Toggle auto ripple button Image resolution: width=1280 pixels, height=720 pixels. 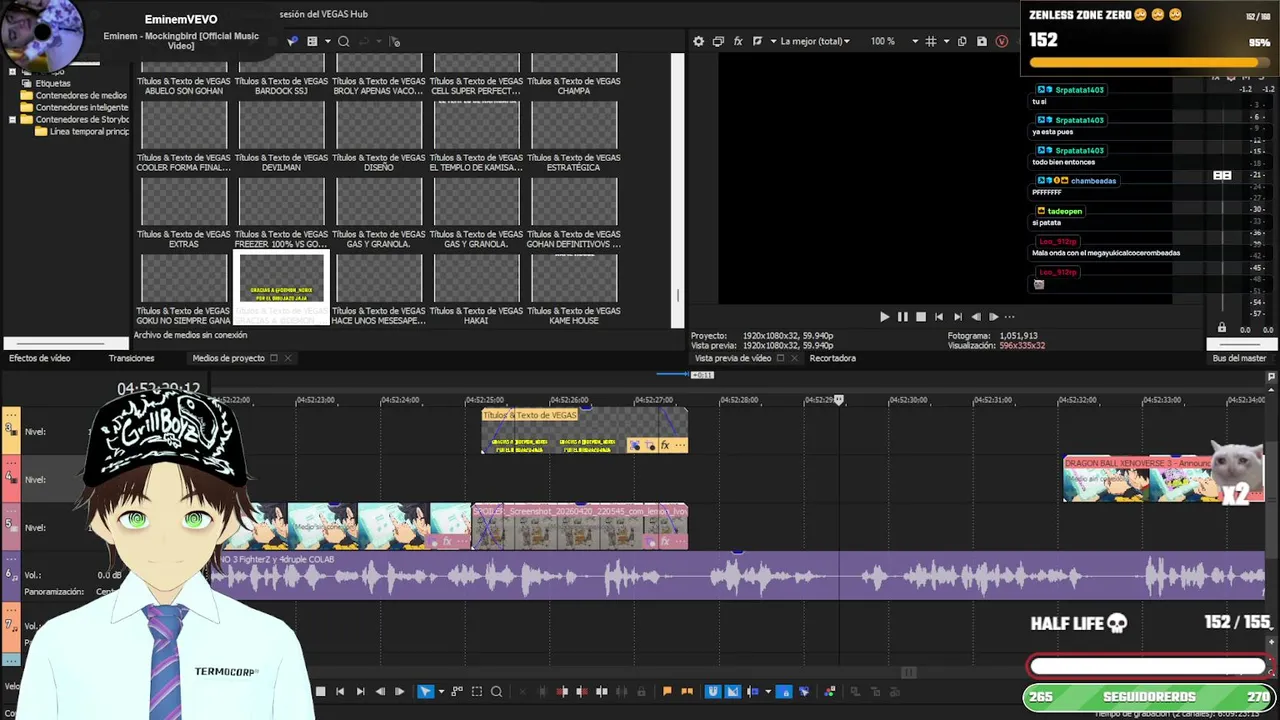[752, 691]
